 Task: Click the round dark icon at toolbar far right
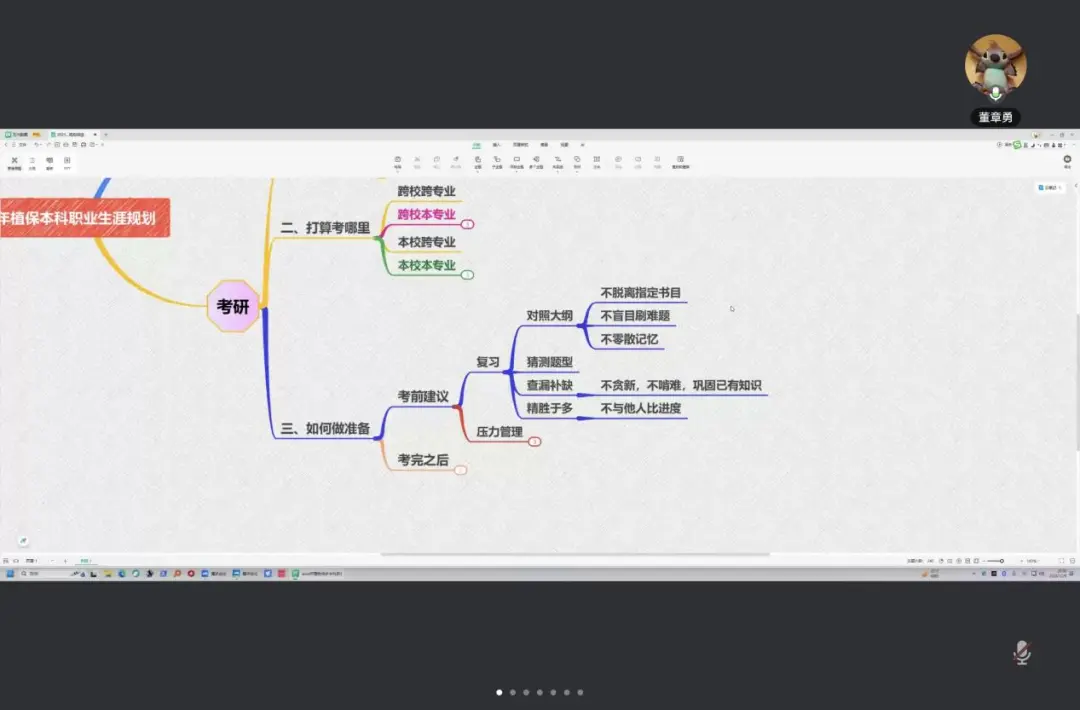(1066, 160)
